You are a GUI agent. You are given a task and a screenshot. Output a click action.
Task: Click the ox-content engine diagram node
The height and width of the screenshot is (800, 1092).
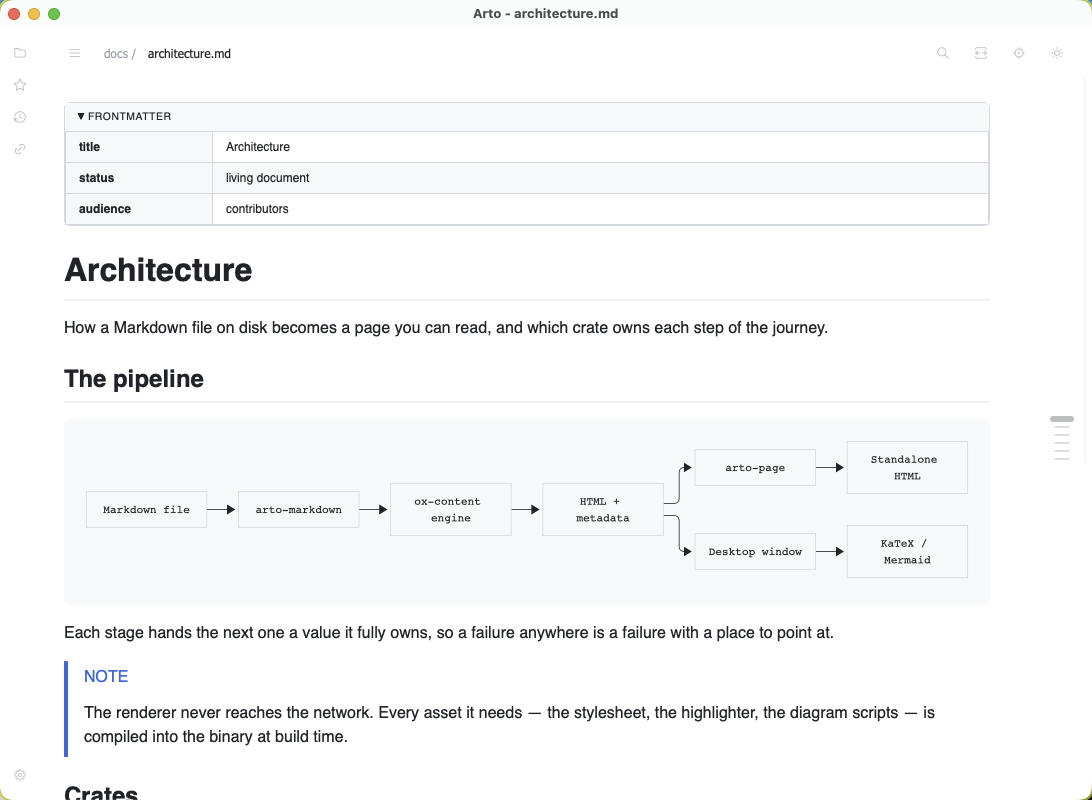[451, 510]
